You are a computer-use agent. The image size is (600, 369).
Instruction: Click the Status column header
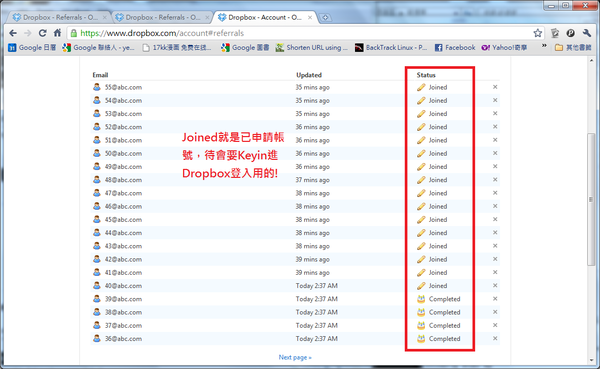426,75
